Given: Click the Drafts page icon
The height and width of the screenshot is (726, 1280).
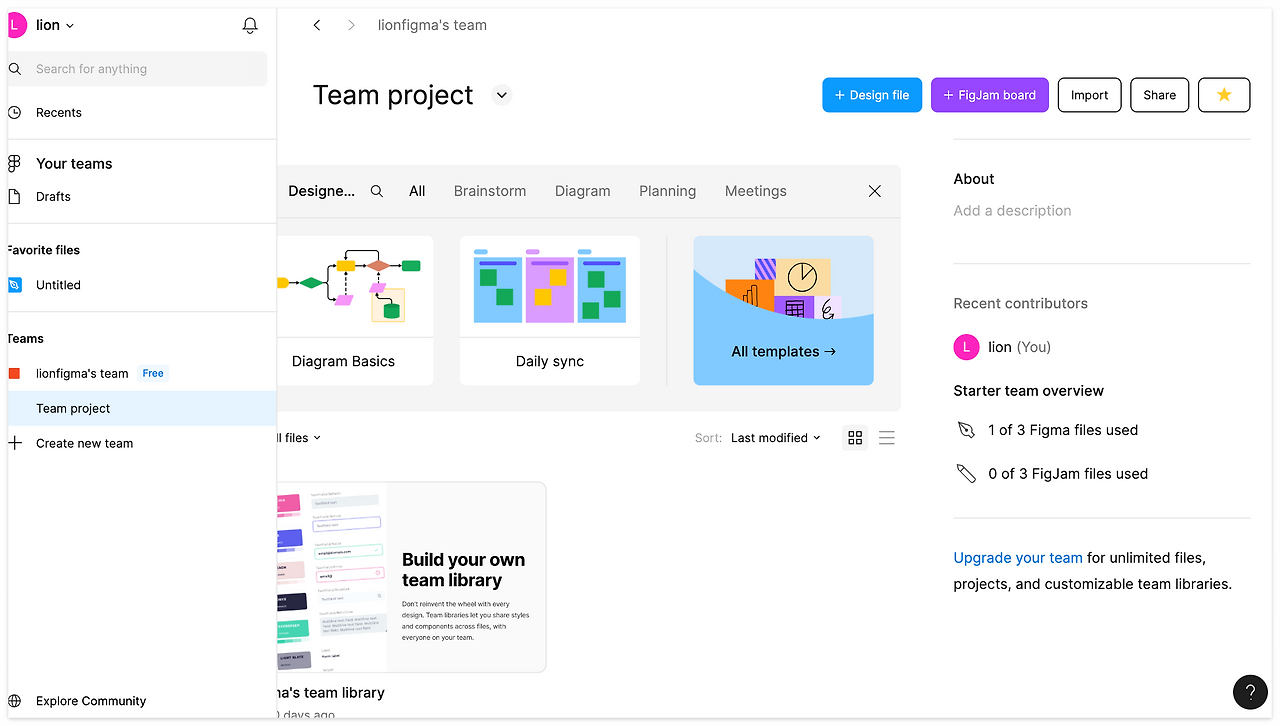Looking at the screenshot, I should [x=14, y=197].
